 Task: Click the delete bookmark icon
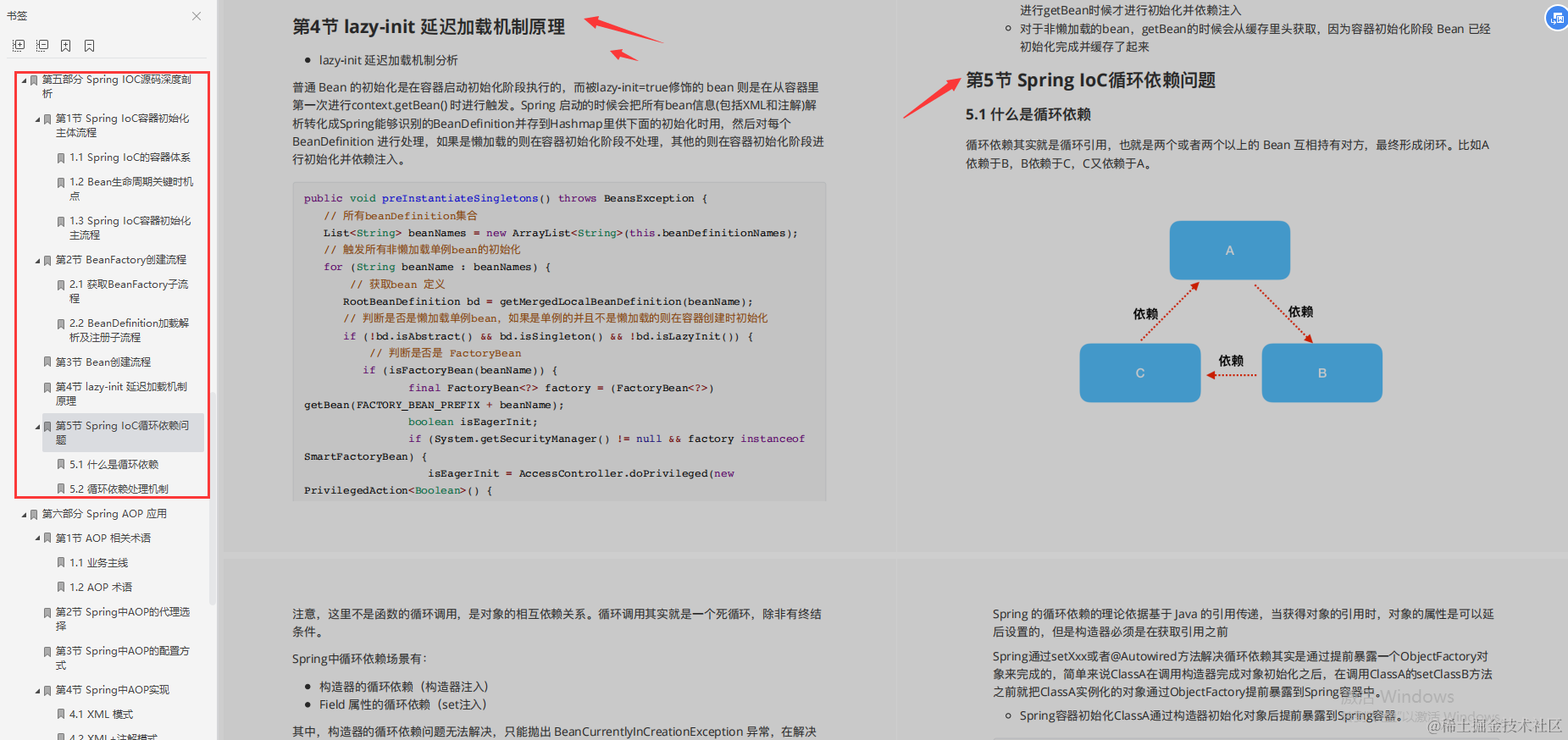pyautogui.click(x=90, y=46)
